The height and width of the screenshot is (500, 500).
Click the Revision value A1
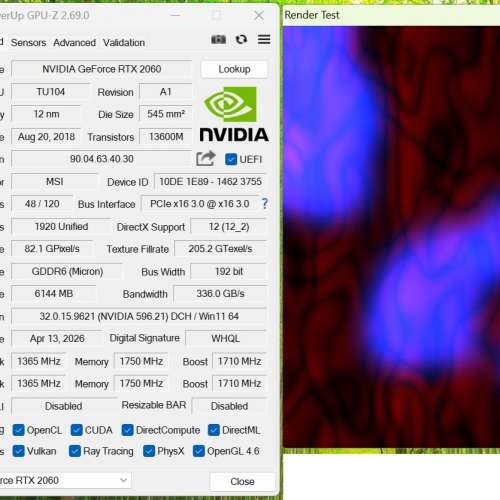pos(166,92)
